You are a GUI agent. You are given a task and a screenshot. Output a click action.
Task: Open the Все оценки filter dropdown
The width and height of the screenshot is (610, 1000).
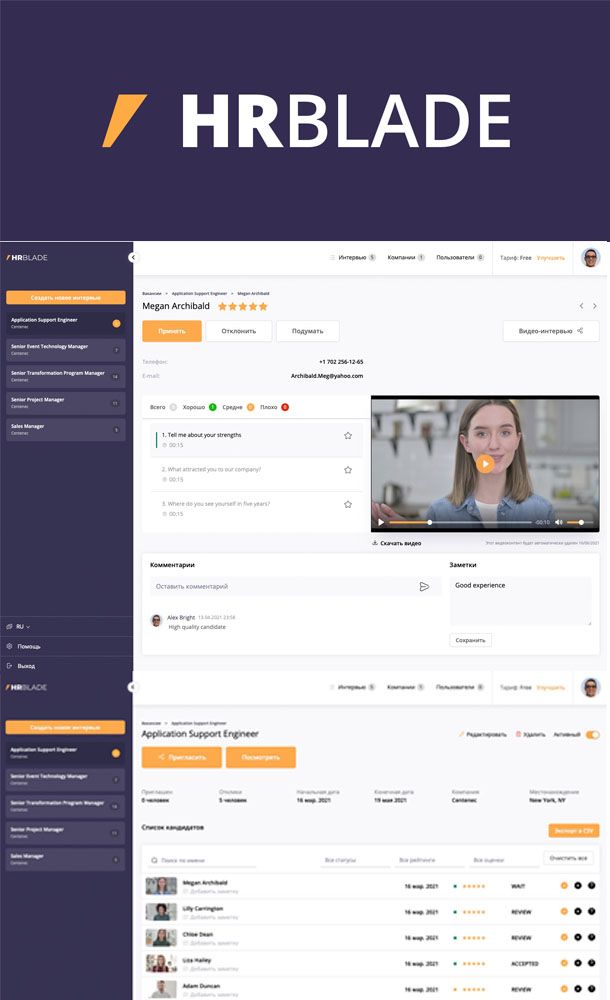504,861
